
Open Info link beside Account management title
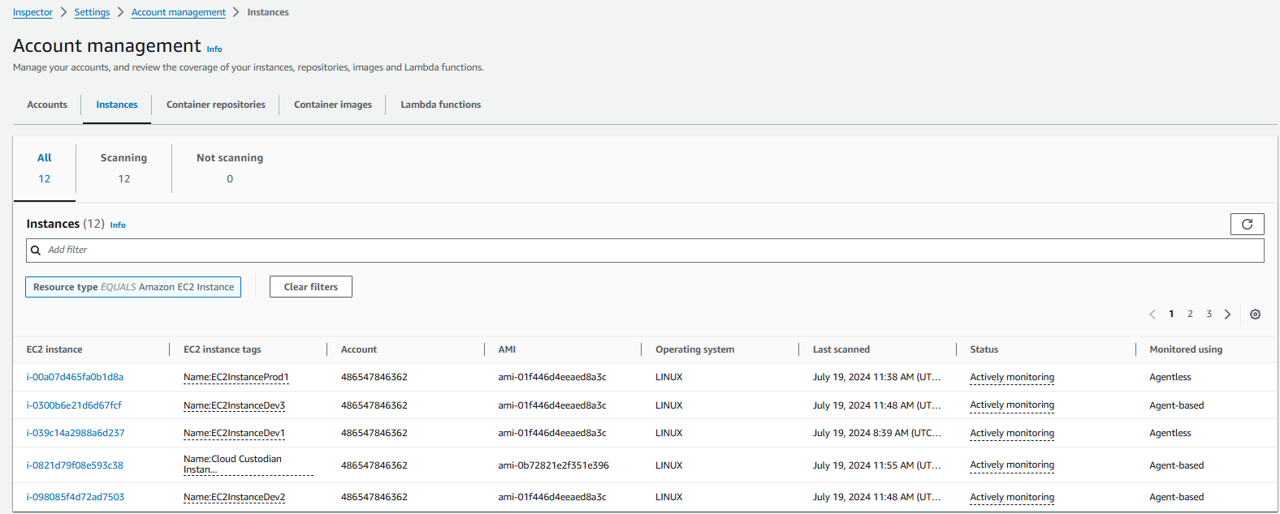coord(214,49)
